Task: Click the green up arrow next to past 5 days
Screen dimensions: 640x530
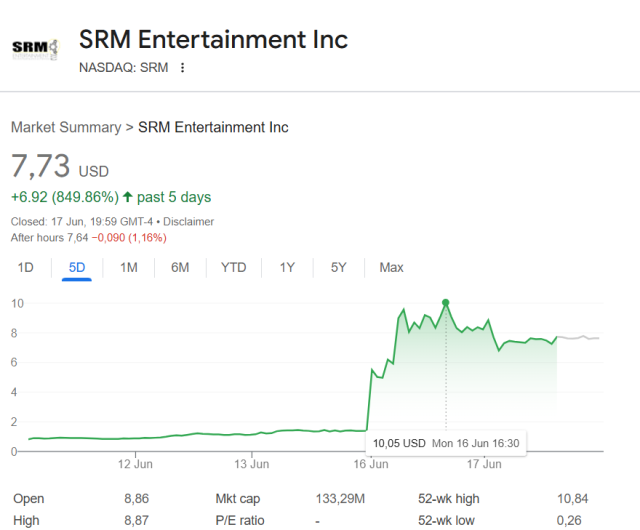Action: click(x=127, y=197)
